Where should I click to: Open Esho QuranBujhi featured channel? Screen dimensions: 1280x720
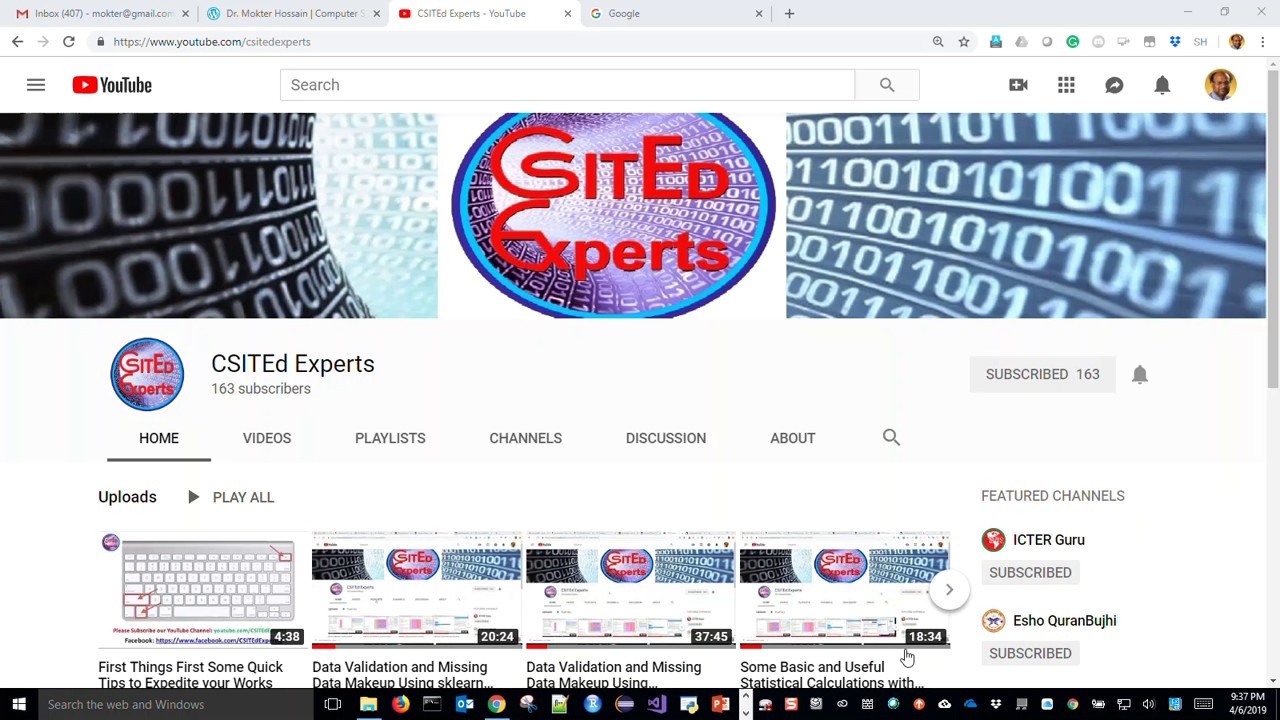pos(1064,621)
